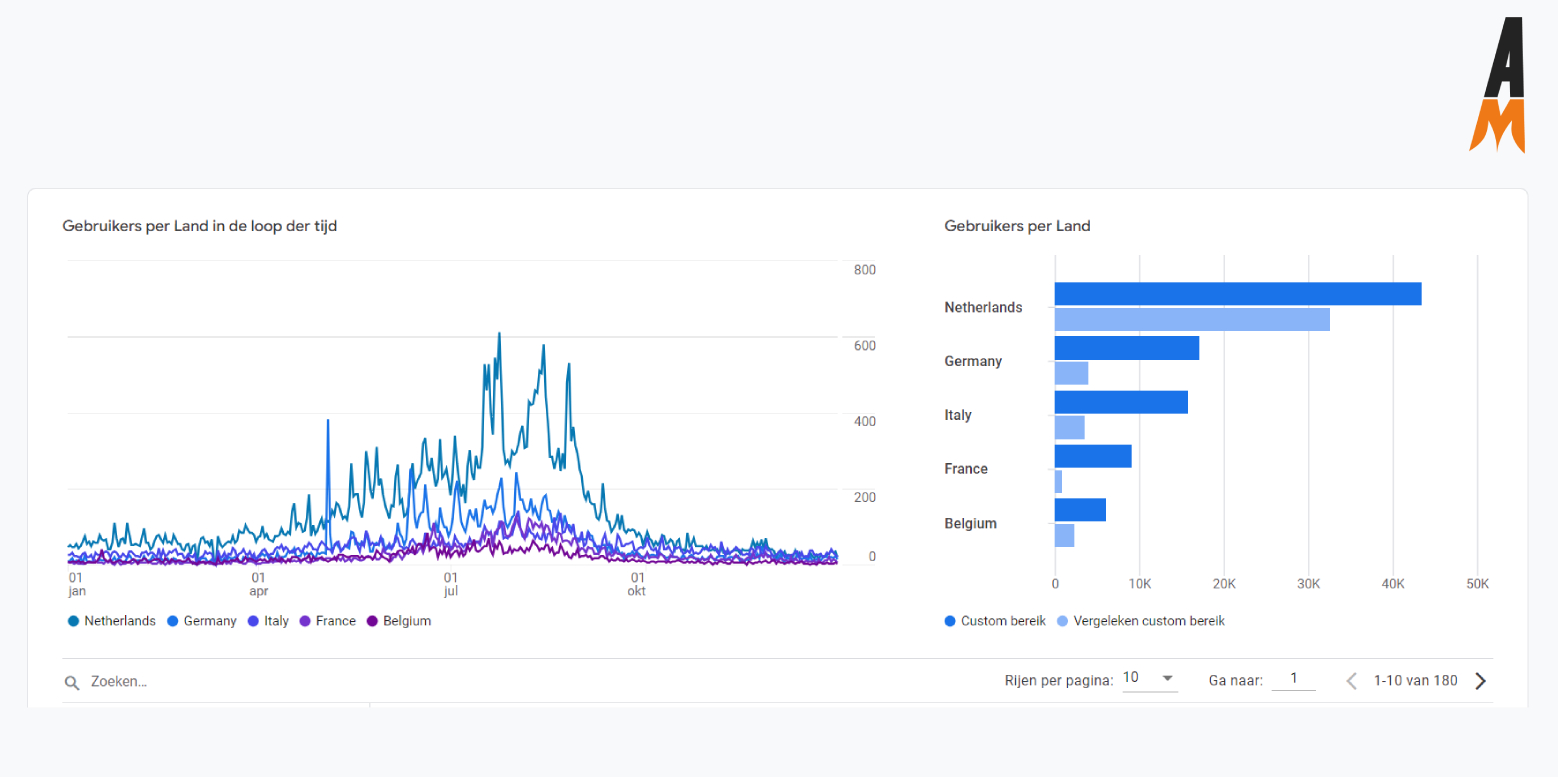1558x777 pixels.
Task: Go to the previous page arrow
Action: click(x=1351, y=681)
